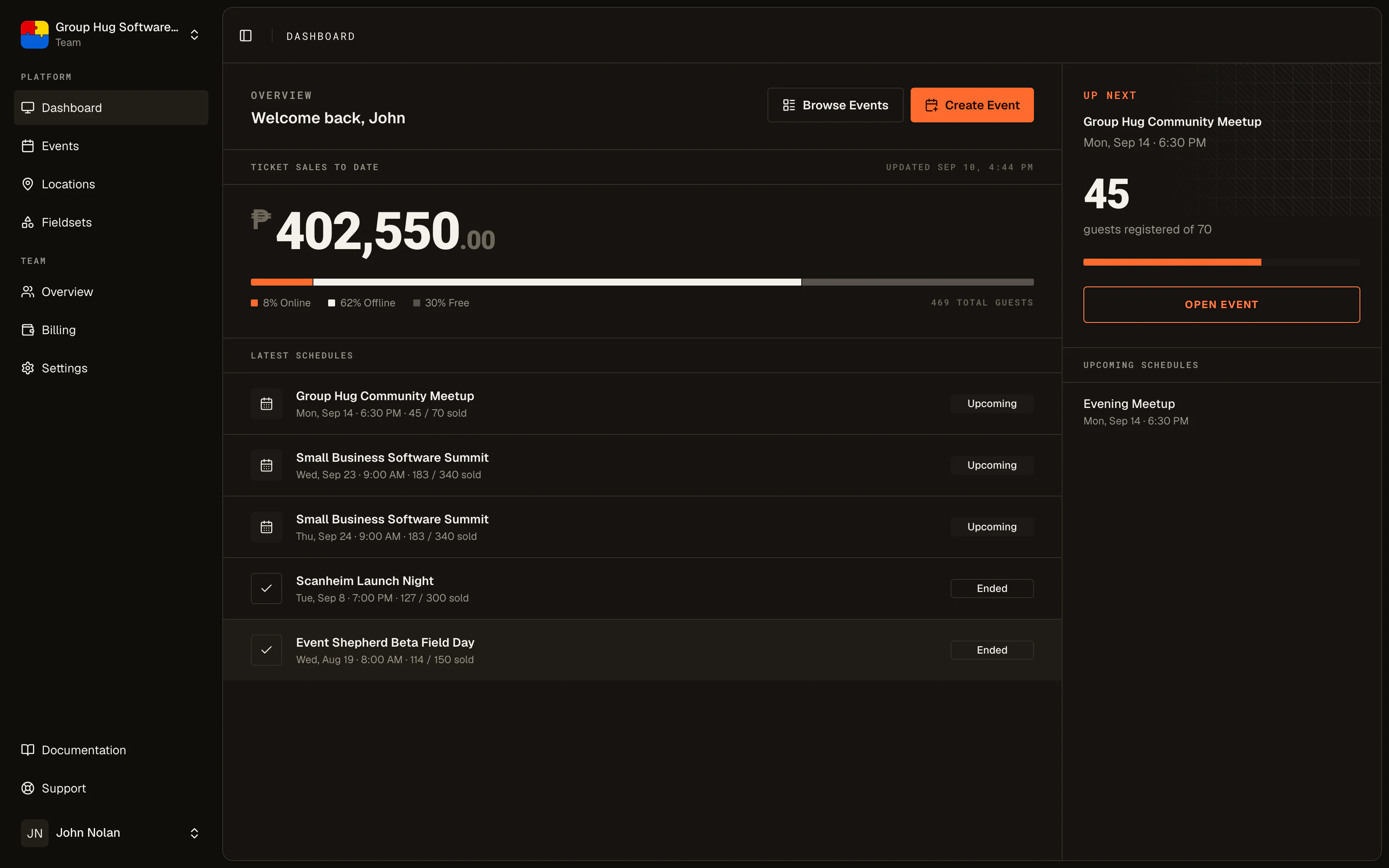Click the Dashboard monitor icon
This screenshot has height=868, width=1389.
[x=27, y=107]
